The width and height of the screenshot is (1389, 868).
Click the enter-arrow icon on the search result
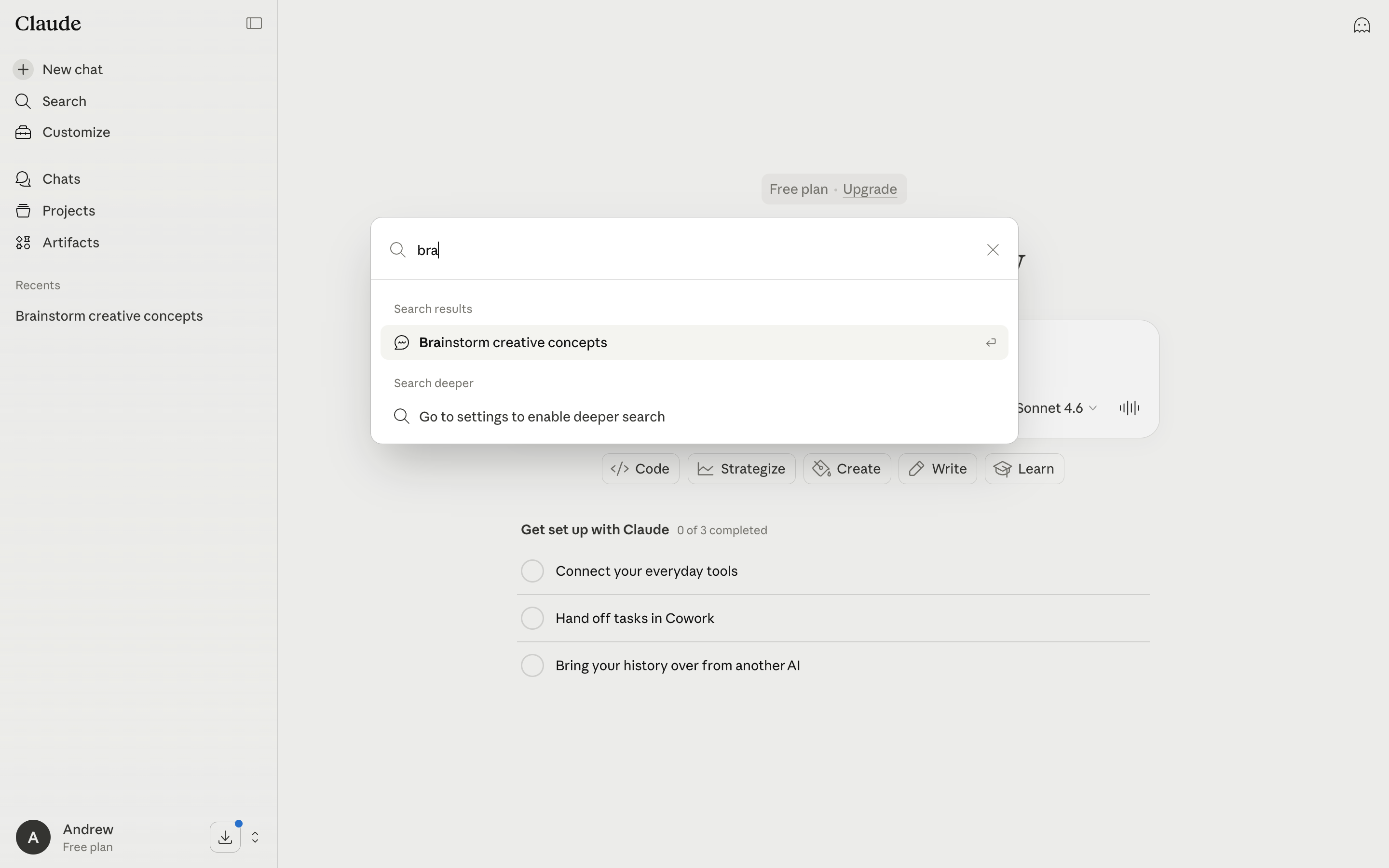(x=991, y=342)
